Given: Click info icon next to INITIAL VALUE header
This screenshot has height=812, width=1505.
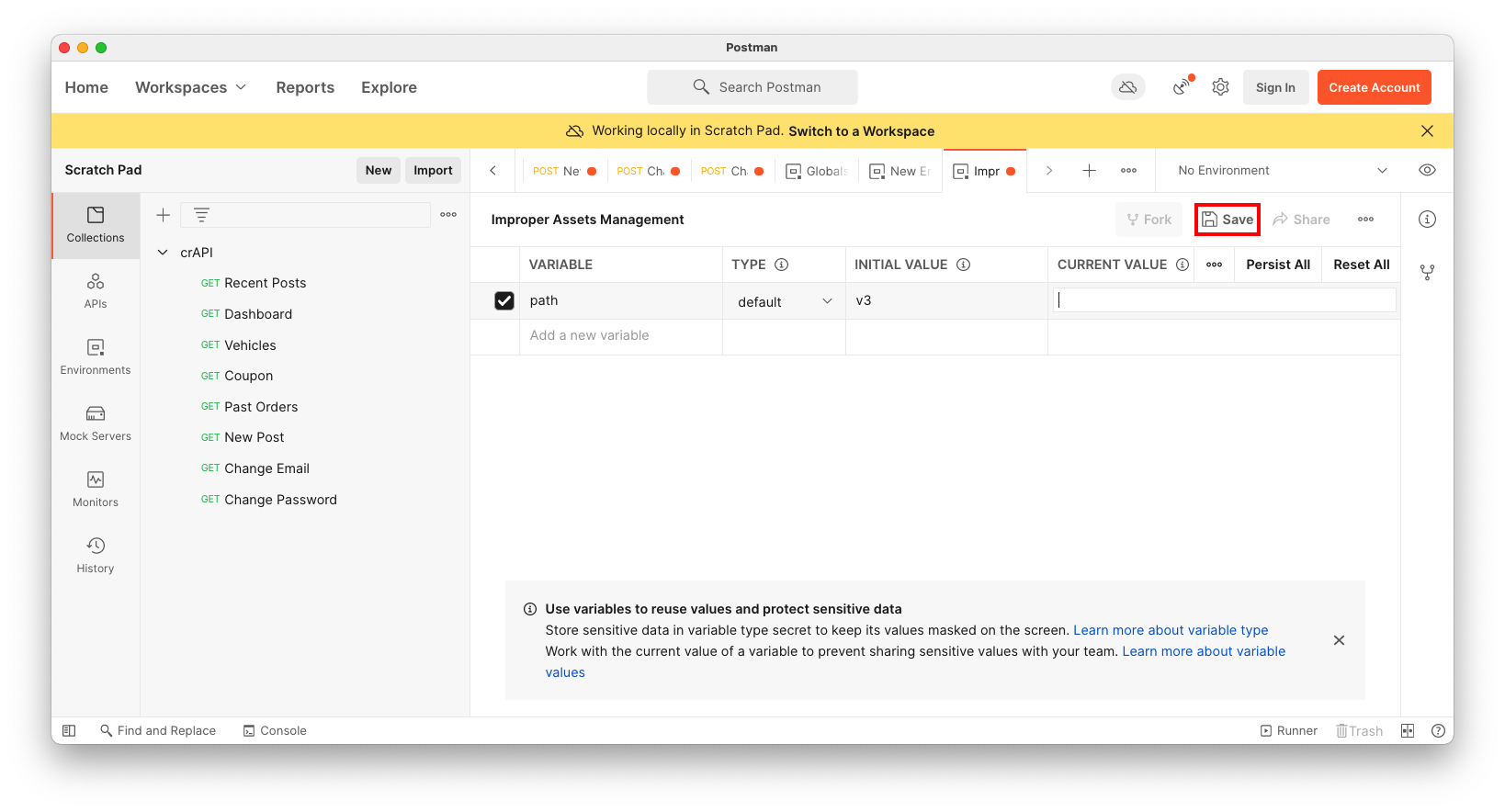Looking at the screenshot, I should (963, 265).
